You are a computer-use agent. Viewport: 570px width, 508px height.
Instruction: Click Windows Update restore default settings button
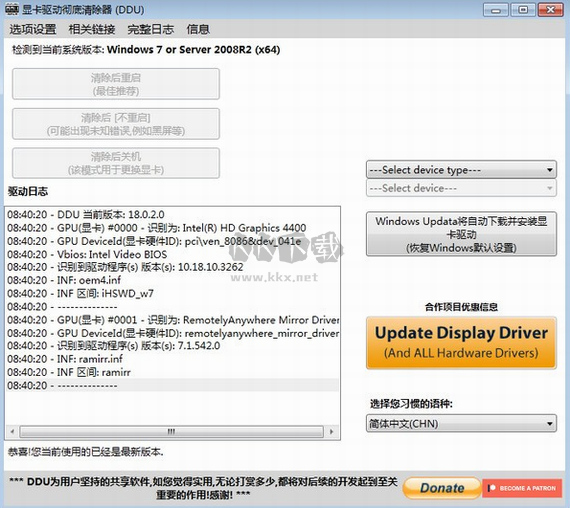[x=461, y=234]
